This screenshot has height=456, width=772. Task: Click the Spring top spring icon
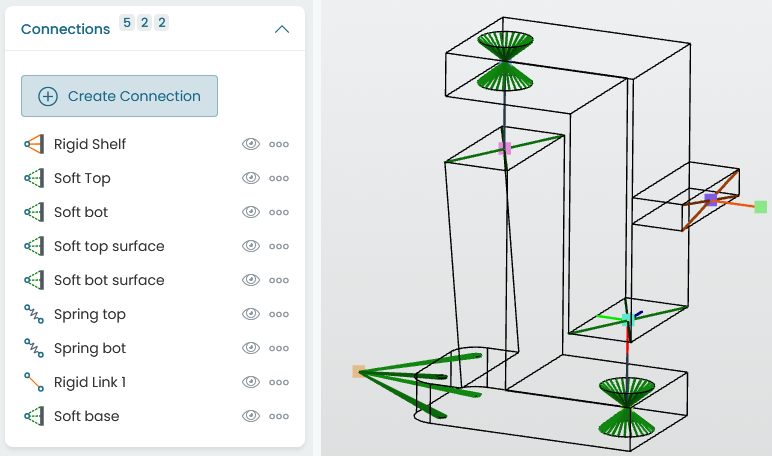pyautogui.click(x=34, y=314)
